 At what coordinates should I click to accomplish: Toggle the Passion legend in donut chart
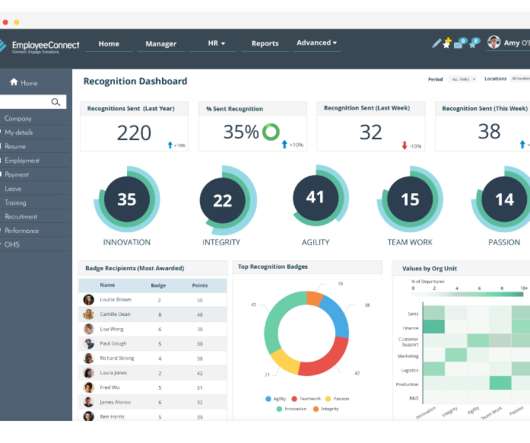(337, 399)
